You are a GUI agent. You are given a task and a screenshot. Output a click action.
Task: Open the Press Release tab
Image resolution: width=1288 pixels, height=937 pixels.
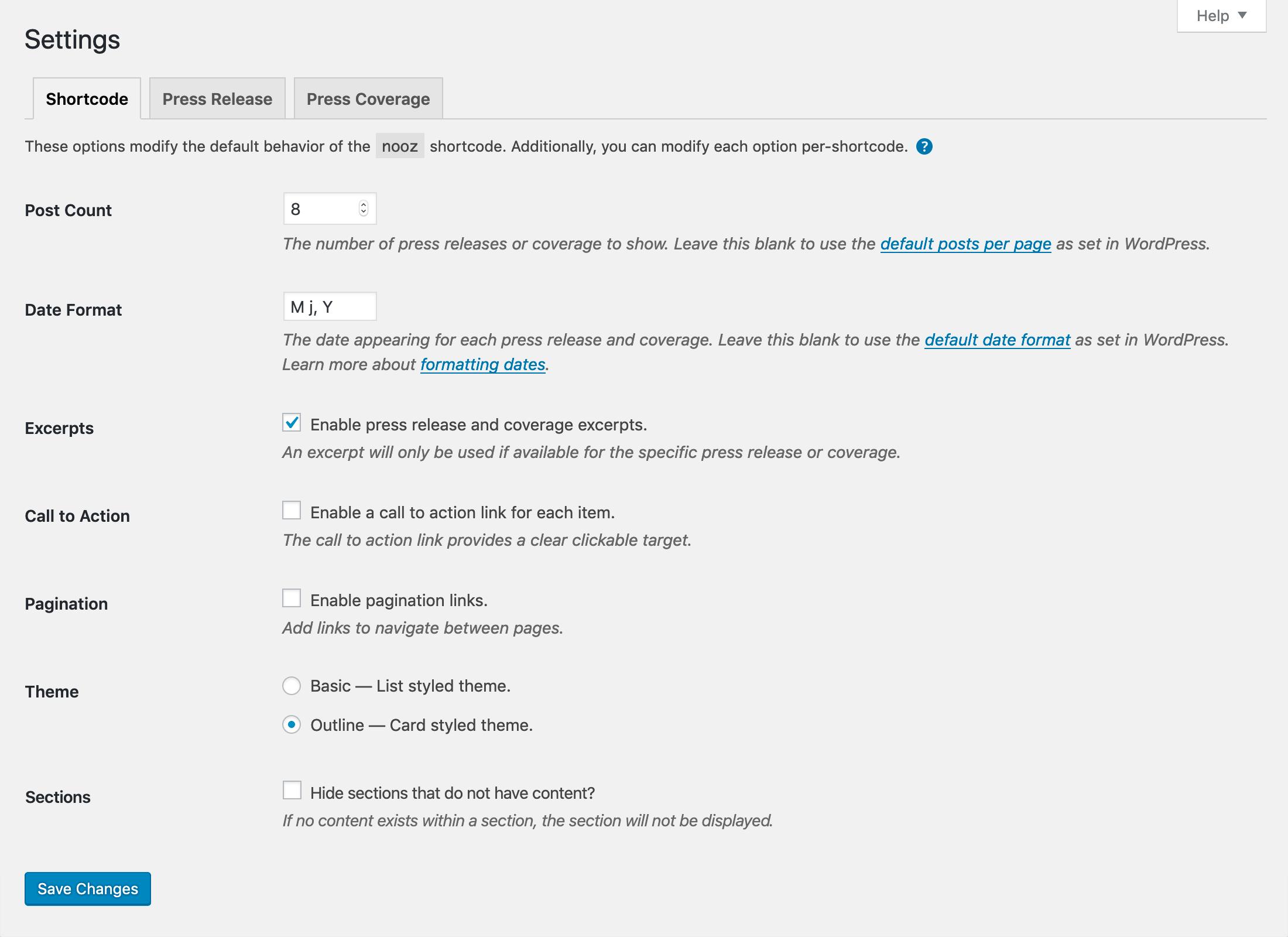(217, 99)
